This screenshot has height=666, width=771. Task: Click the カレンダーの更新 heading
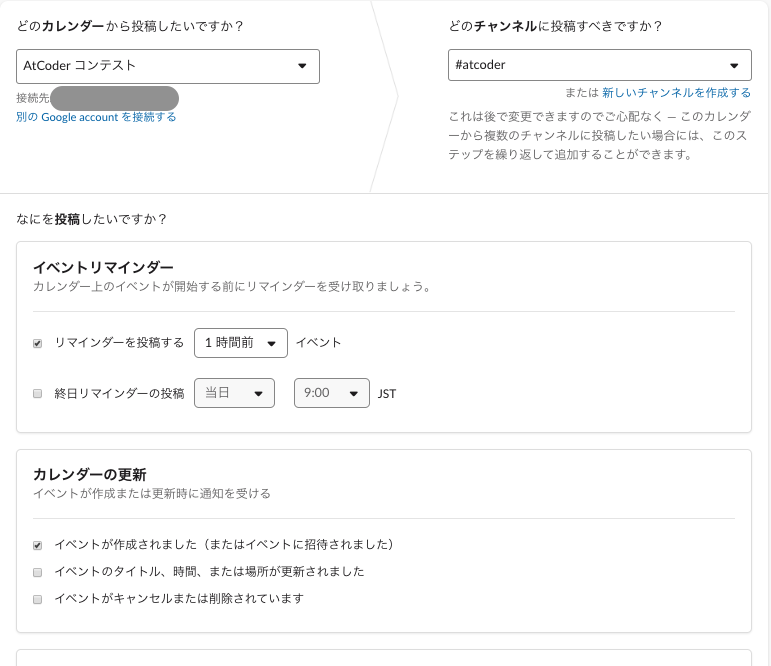(x=89, y=475)
